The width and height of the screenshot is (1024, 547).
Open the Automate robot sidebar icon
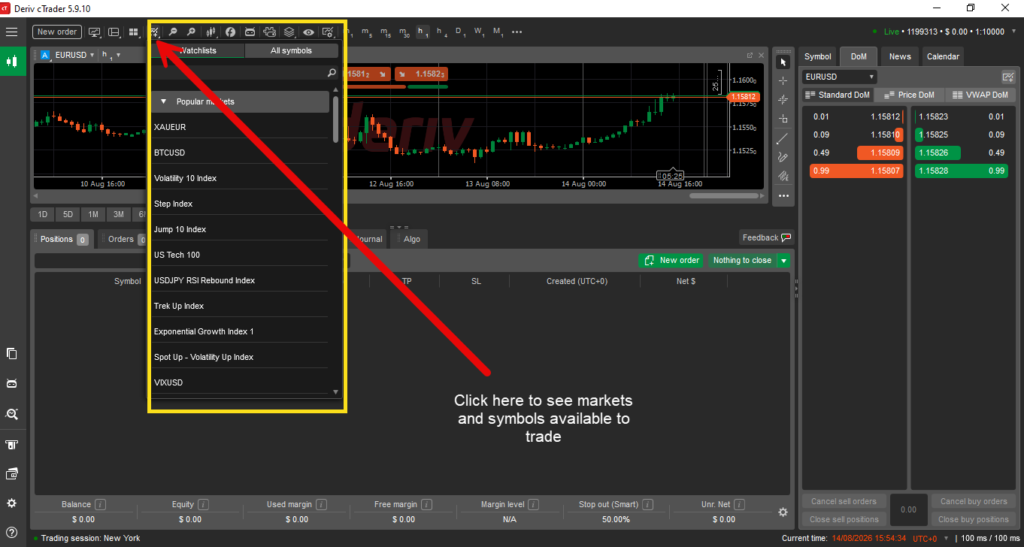(x=11, y=384)
